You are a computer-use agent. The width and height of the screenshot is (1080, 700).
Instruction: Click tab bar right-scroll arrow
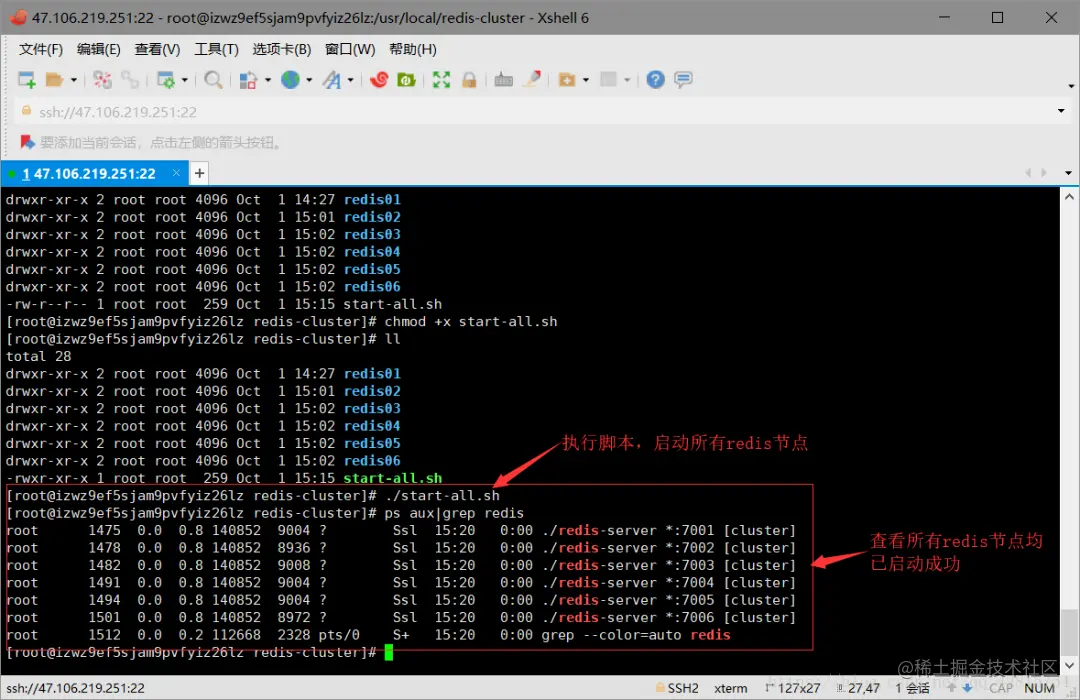(1044, 173)
